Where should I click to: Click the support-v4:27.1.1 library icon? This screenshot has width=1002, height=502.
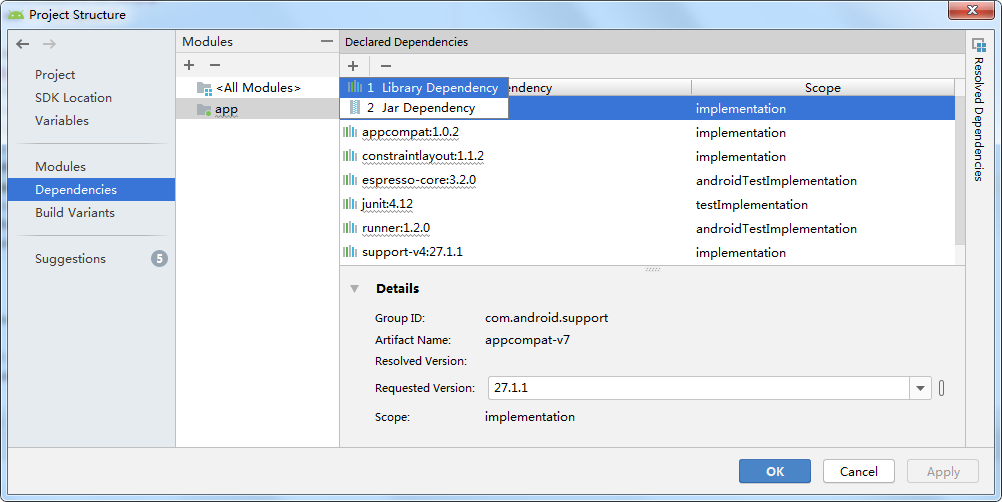(350, 252)
